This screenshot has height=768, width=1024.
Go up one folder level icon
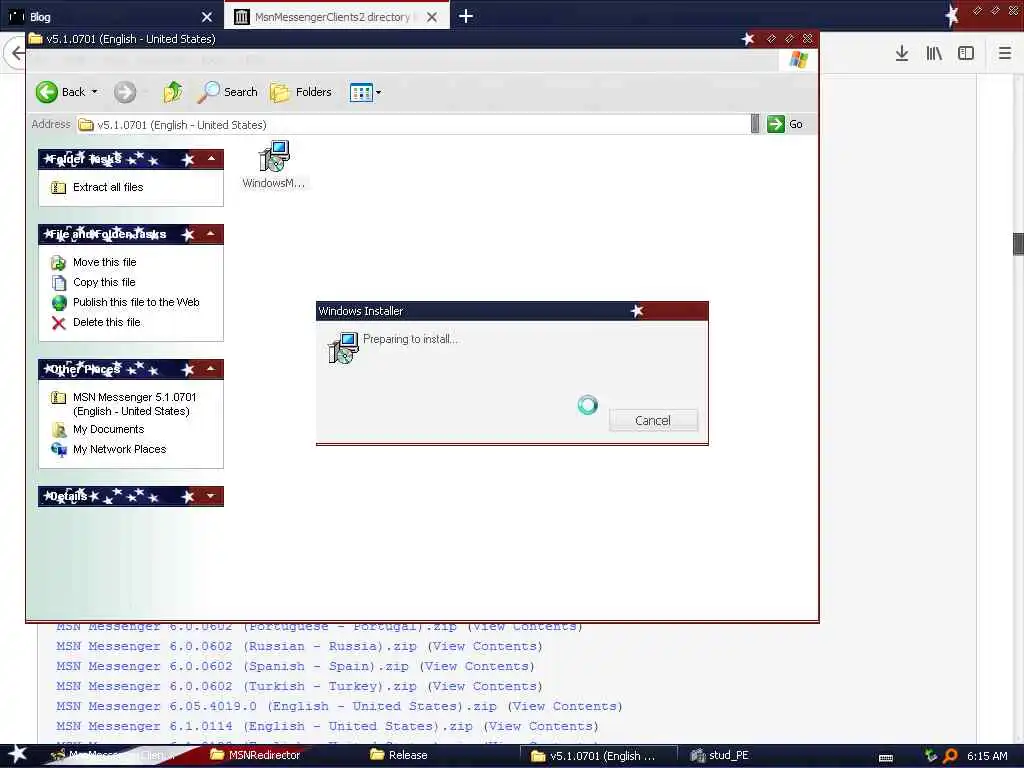(173, 92)
